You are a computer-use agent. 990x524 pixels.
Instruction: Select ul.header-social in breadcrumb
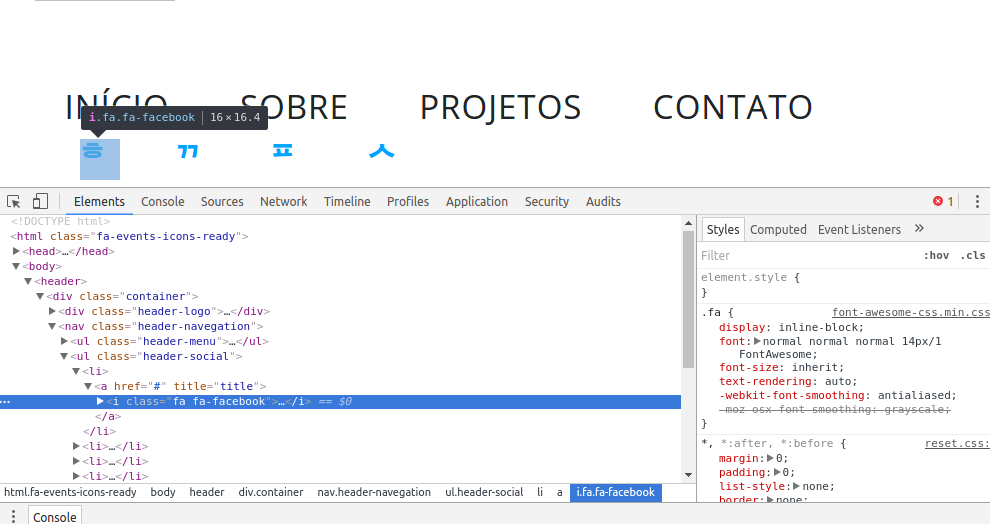pyautogui.click(x=484, y=492)
